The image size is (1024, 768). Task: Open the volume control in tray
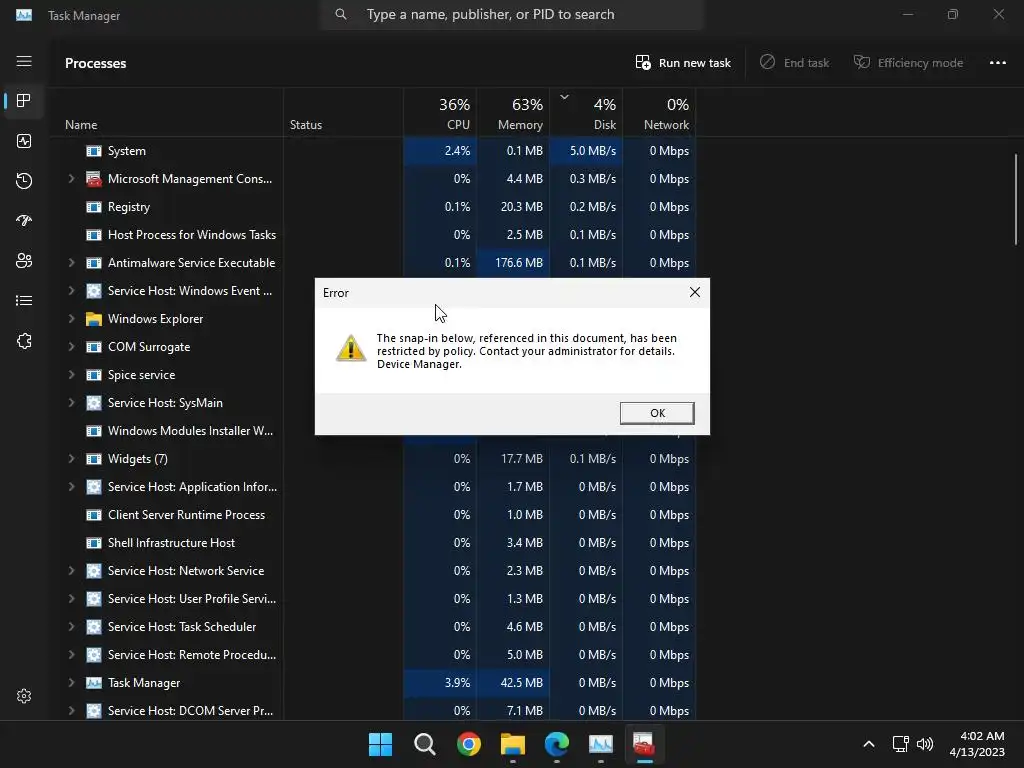(925, 744)
